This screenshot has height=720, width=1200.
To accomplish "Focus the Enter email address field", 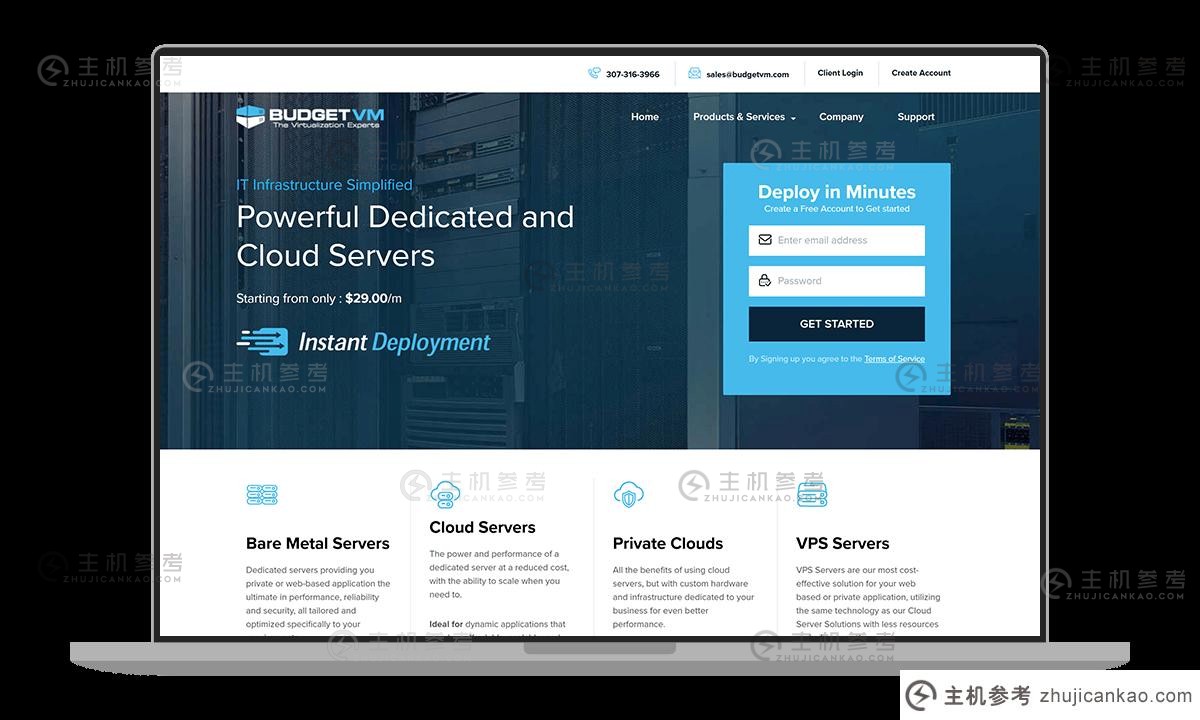I will click(x=837, y=240).
